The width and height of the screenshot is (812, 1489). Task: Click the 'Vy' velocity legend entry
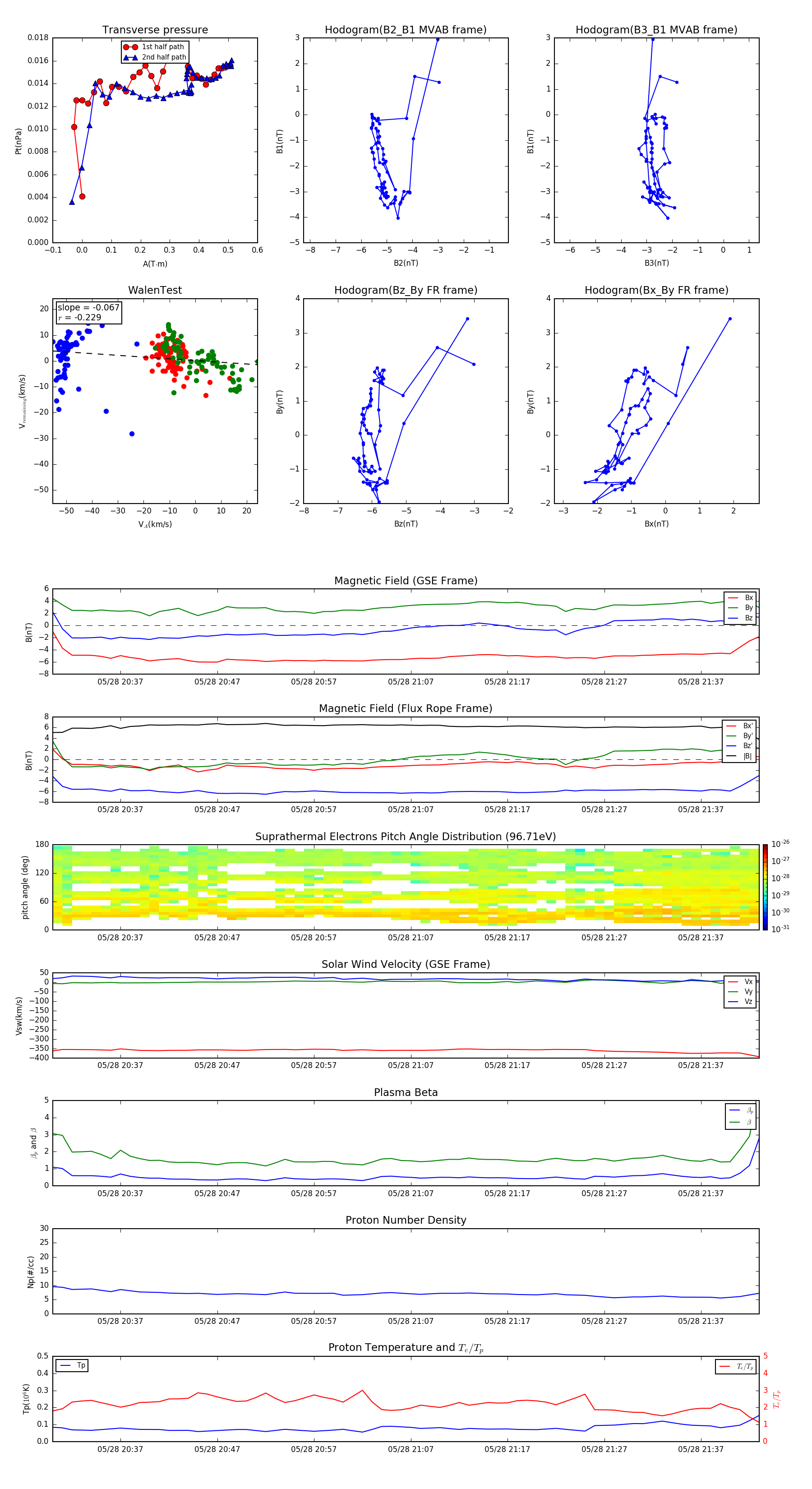click(x=741, y=992)
